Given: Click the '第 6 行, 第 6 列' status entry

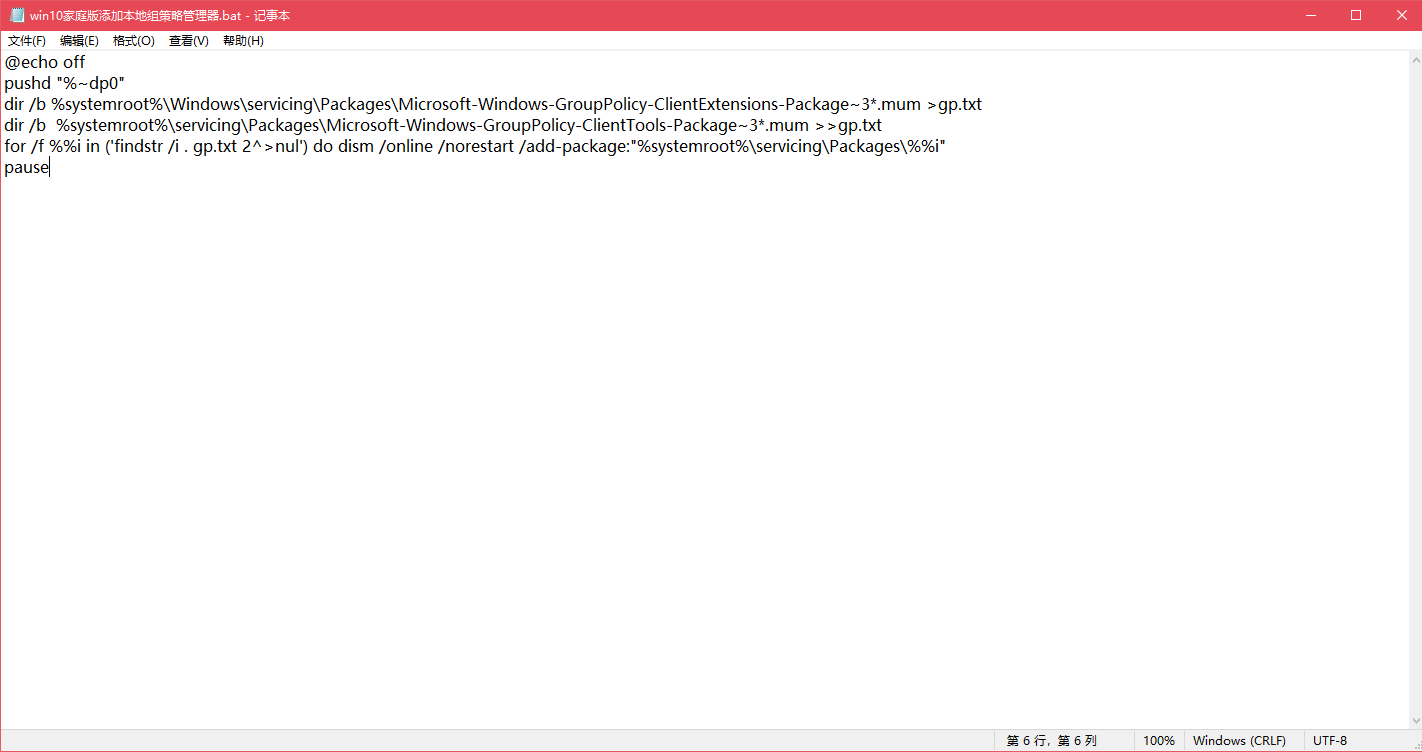Looking at the screenshot, I should [1052, 741].
